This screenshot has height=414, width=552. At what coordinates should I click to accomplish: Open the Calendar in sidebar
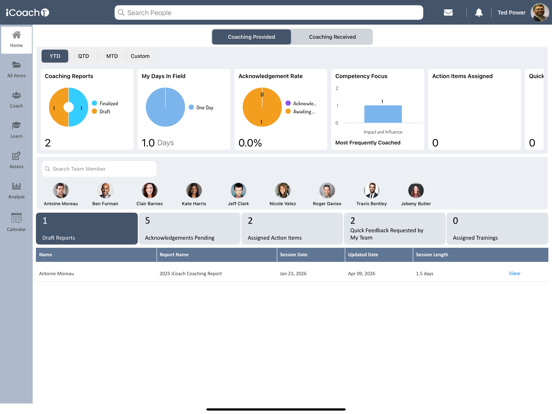coord(16,222)
